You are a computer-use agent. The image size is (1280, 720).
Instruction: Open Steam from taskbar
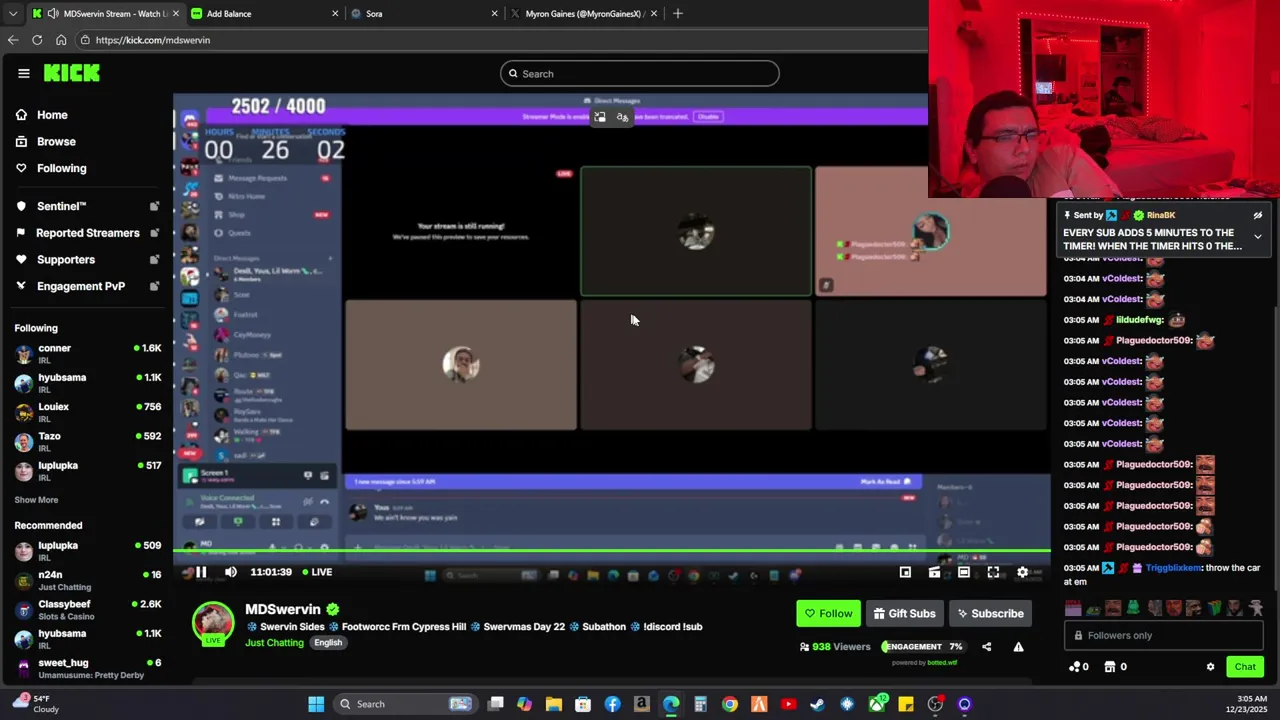818,704
